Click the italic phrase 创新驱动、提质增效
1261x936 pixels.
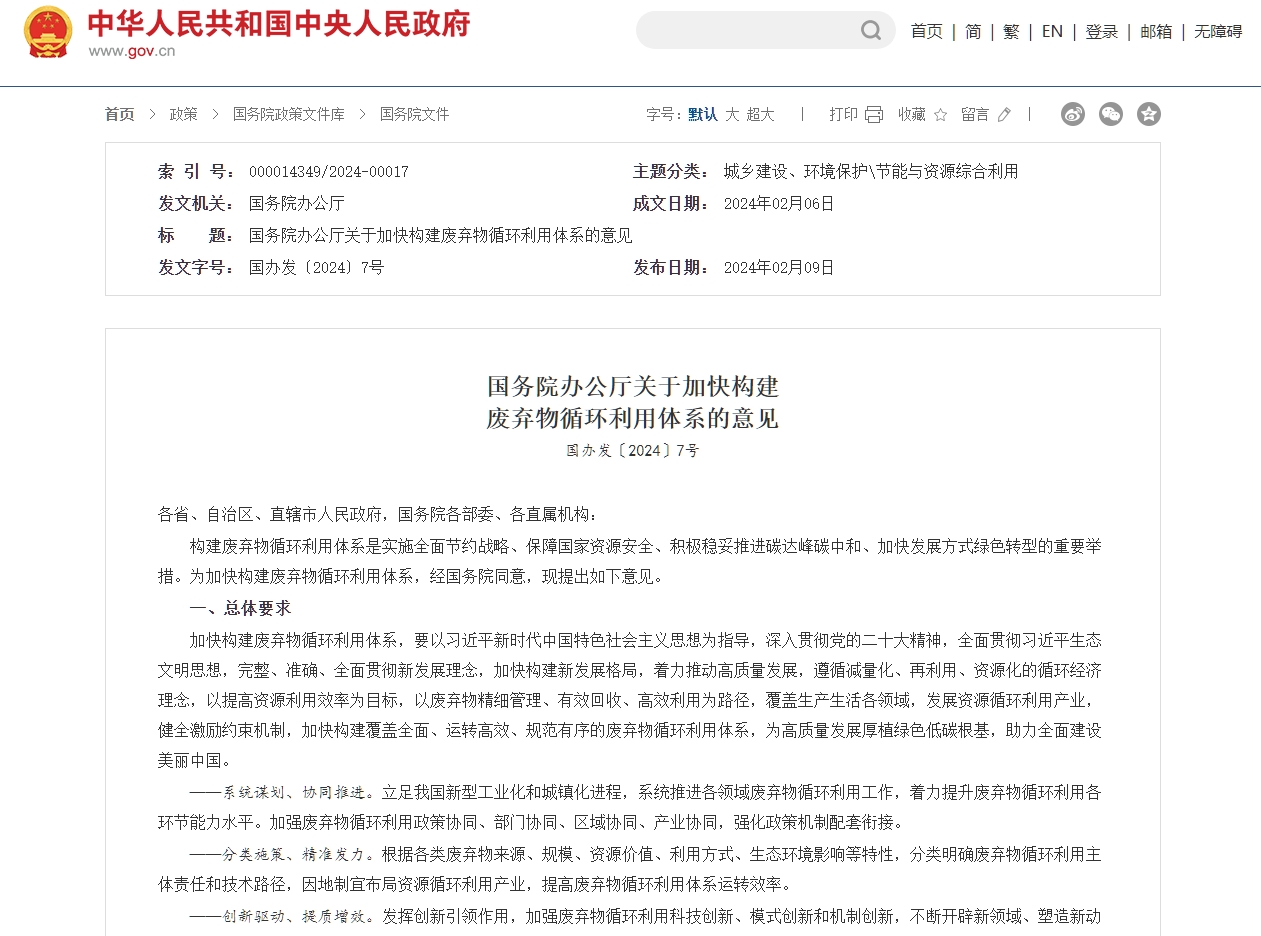294,916
